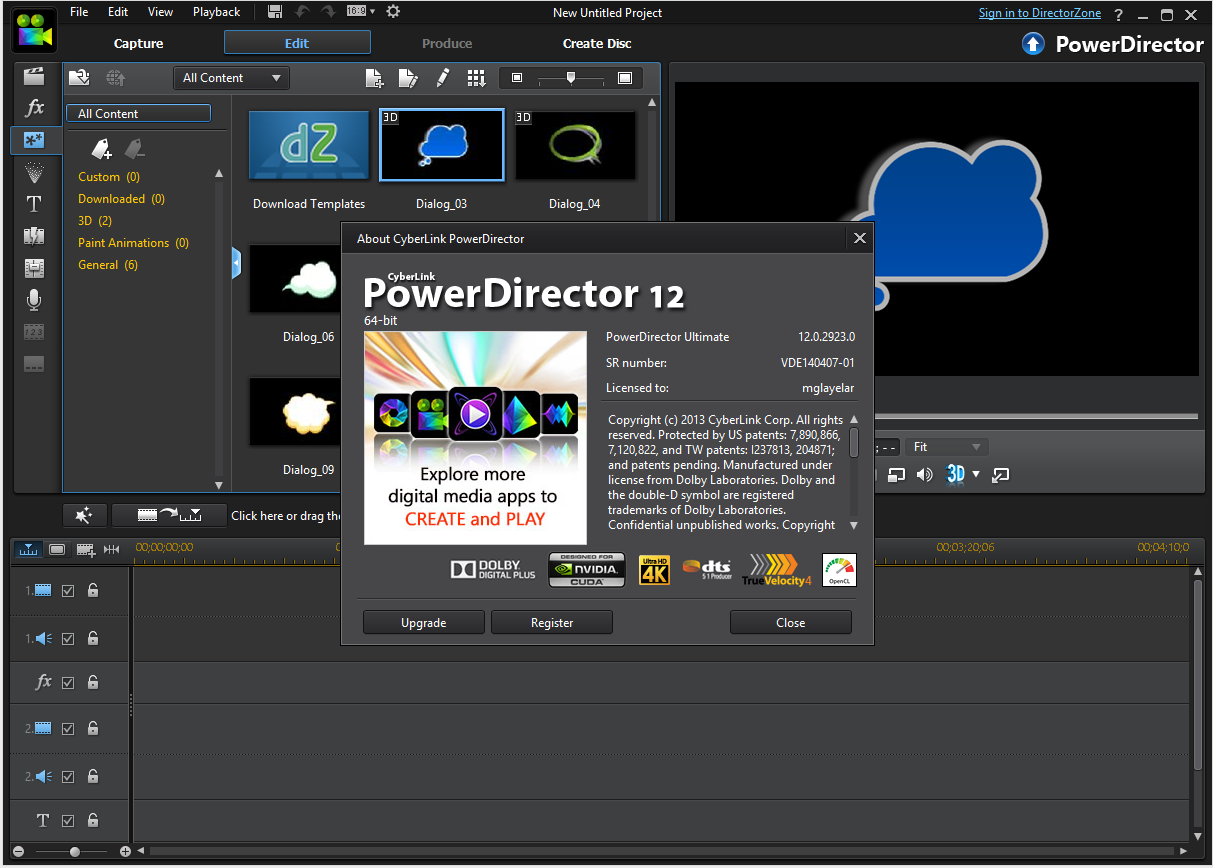Image resolution: width=1213 pixels, height=868 pixels.
Task: Click the Register button in About dialog
Action: coord(552,622)
